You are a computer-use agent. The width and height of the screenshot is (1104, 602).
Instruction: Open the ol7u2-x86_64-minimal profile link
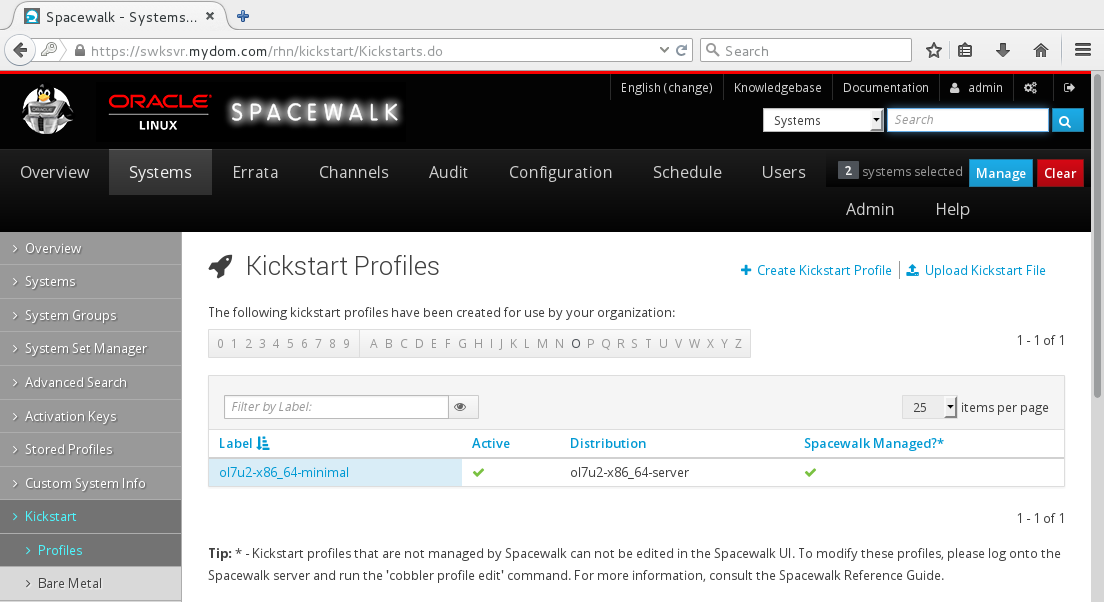(x=284, y=472)
